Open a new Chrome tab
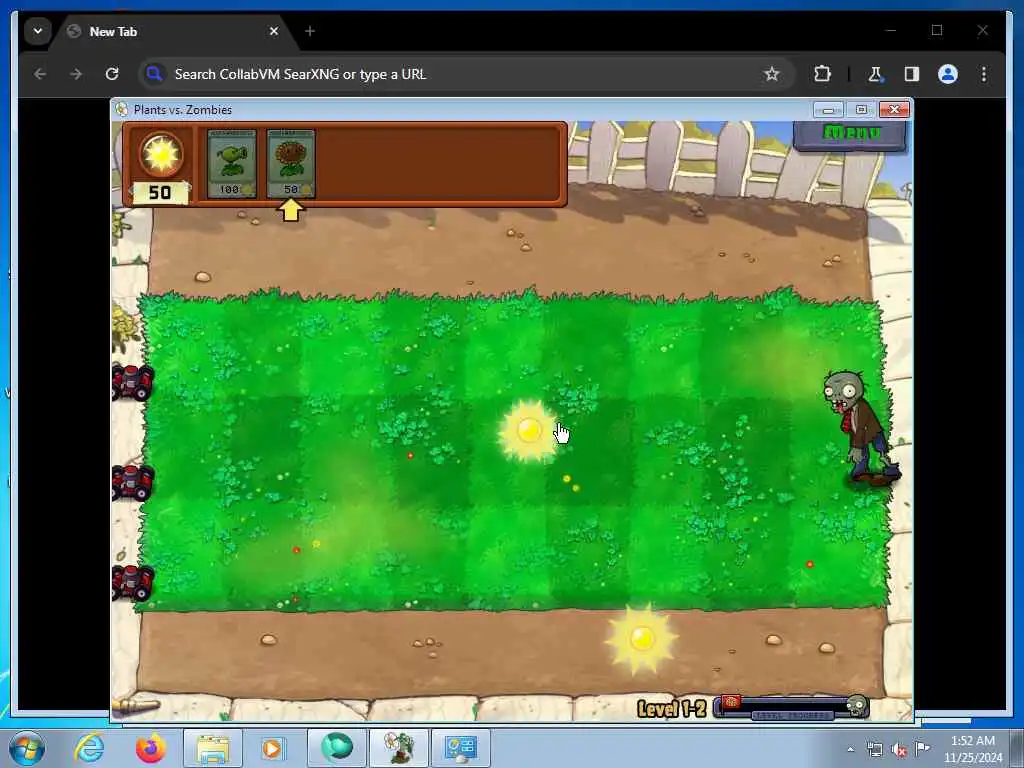 pyautogui.click(x=310, y=31)
